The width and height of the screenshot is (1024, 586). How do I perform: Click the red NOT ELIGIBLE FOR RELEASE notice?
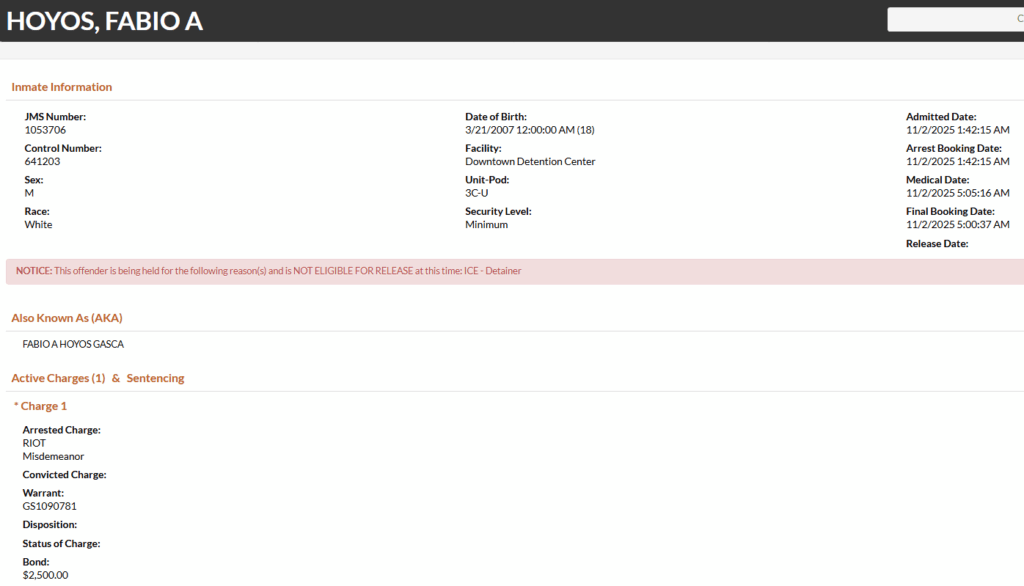[x=268, y=271]
